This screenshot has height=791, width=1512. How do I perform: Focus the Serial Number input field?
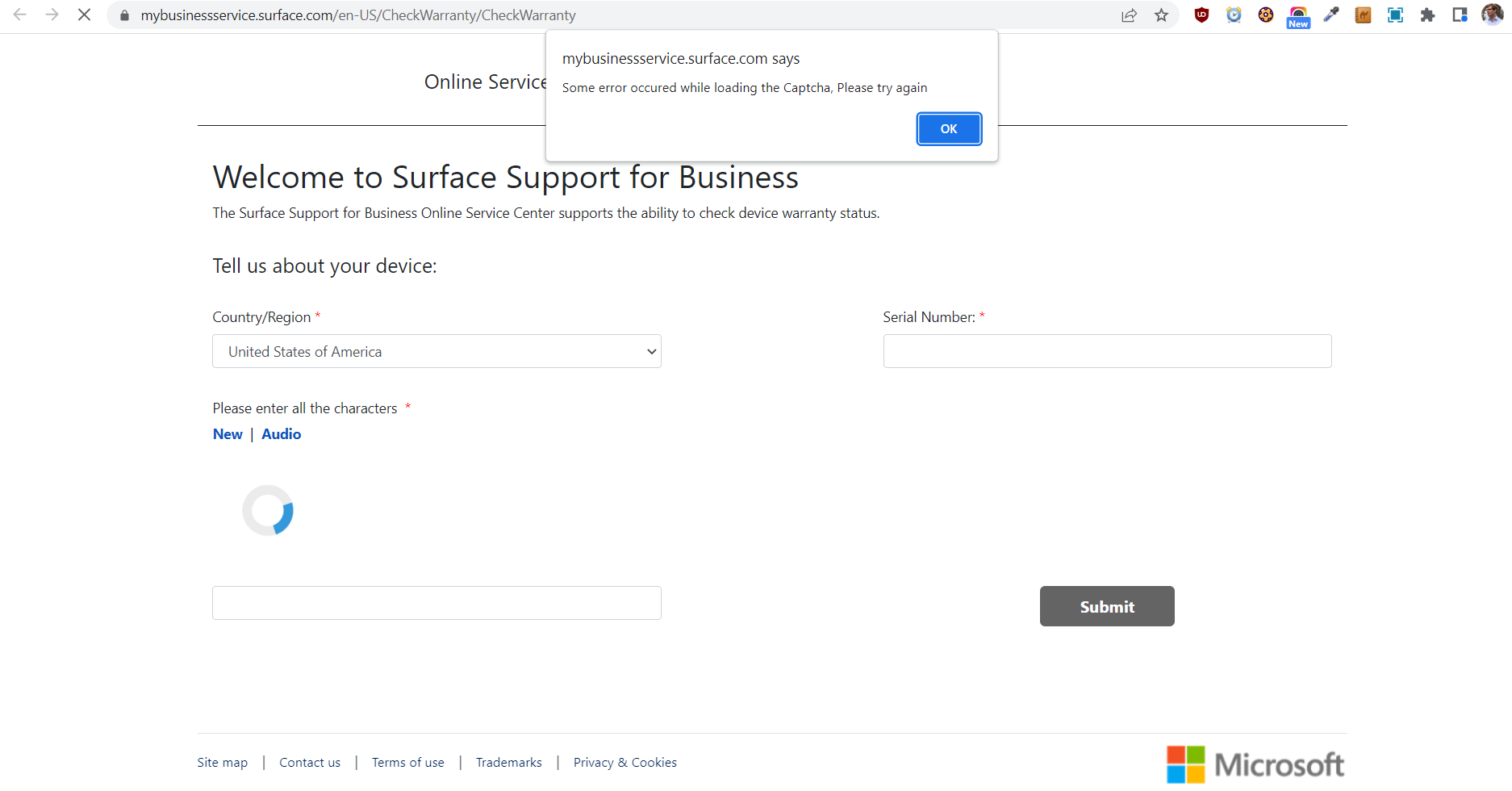pos(1106,351)
